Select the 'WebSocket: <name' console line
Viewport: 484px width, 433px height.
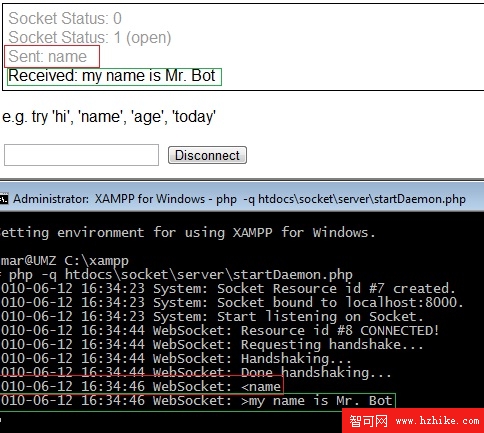pos(141,387)
